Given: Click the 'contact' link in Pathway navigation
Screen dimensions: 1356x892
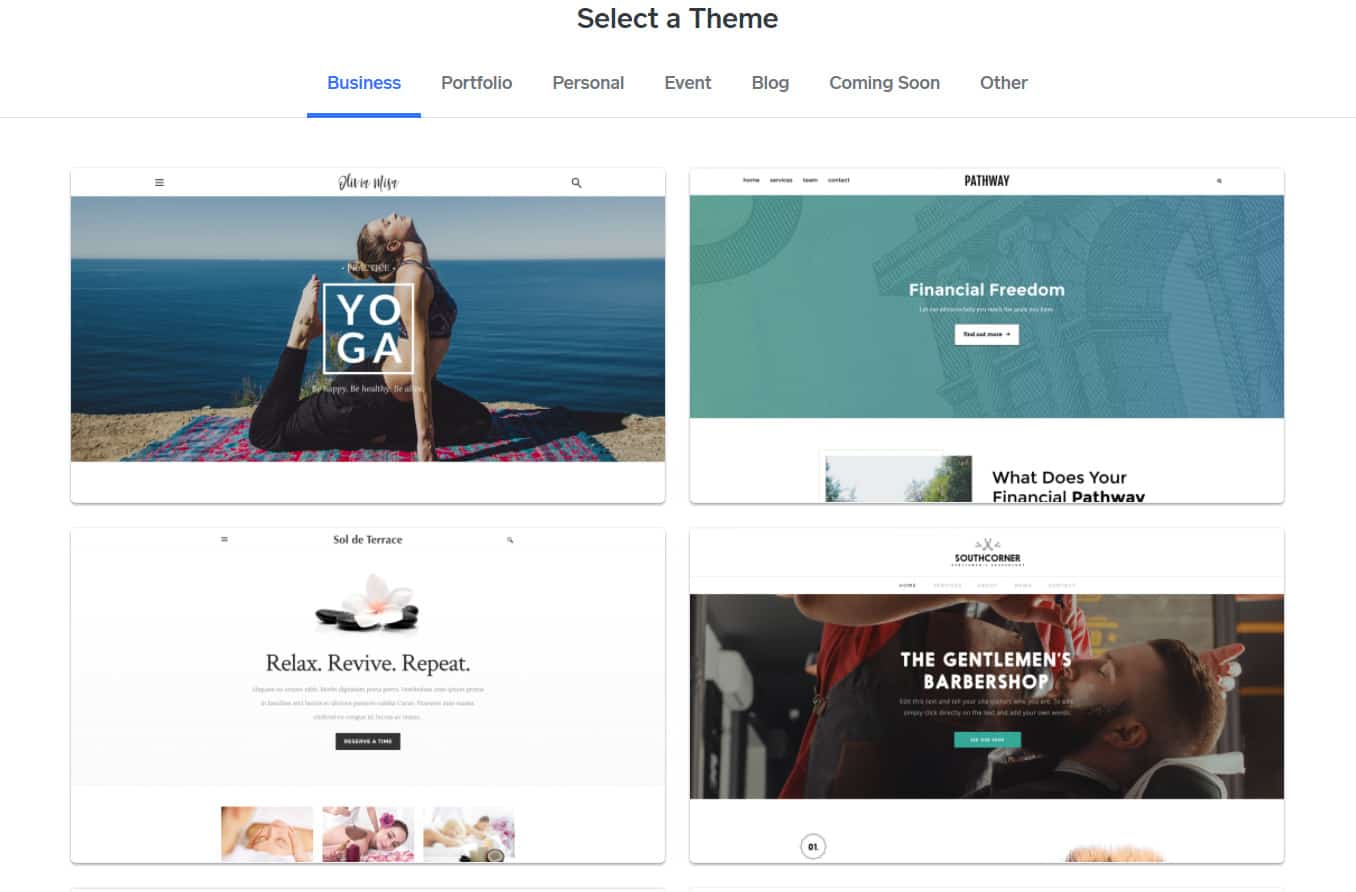Looking at the screenshot, I should pos(839,180).
